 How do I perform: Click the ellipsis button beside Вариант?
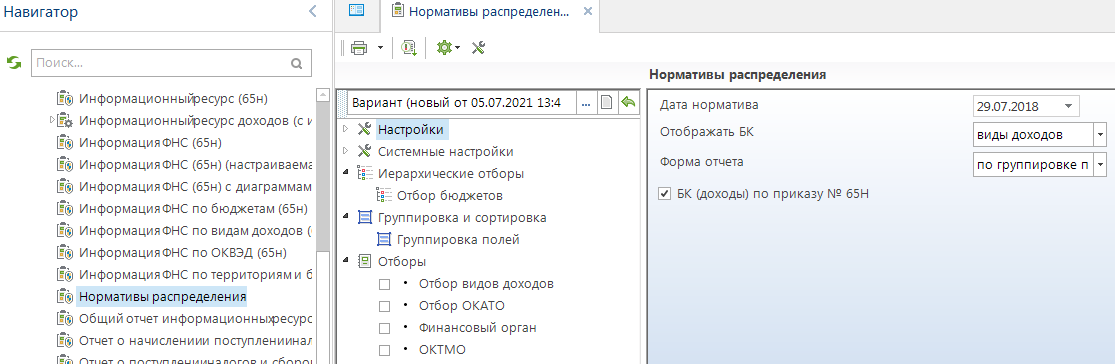tap(587, 102)
